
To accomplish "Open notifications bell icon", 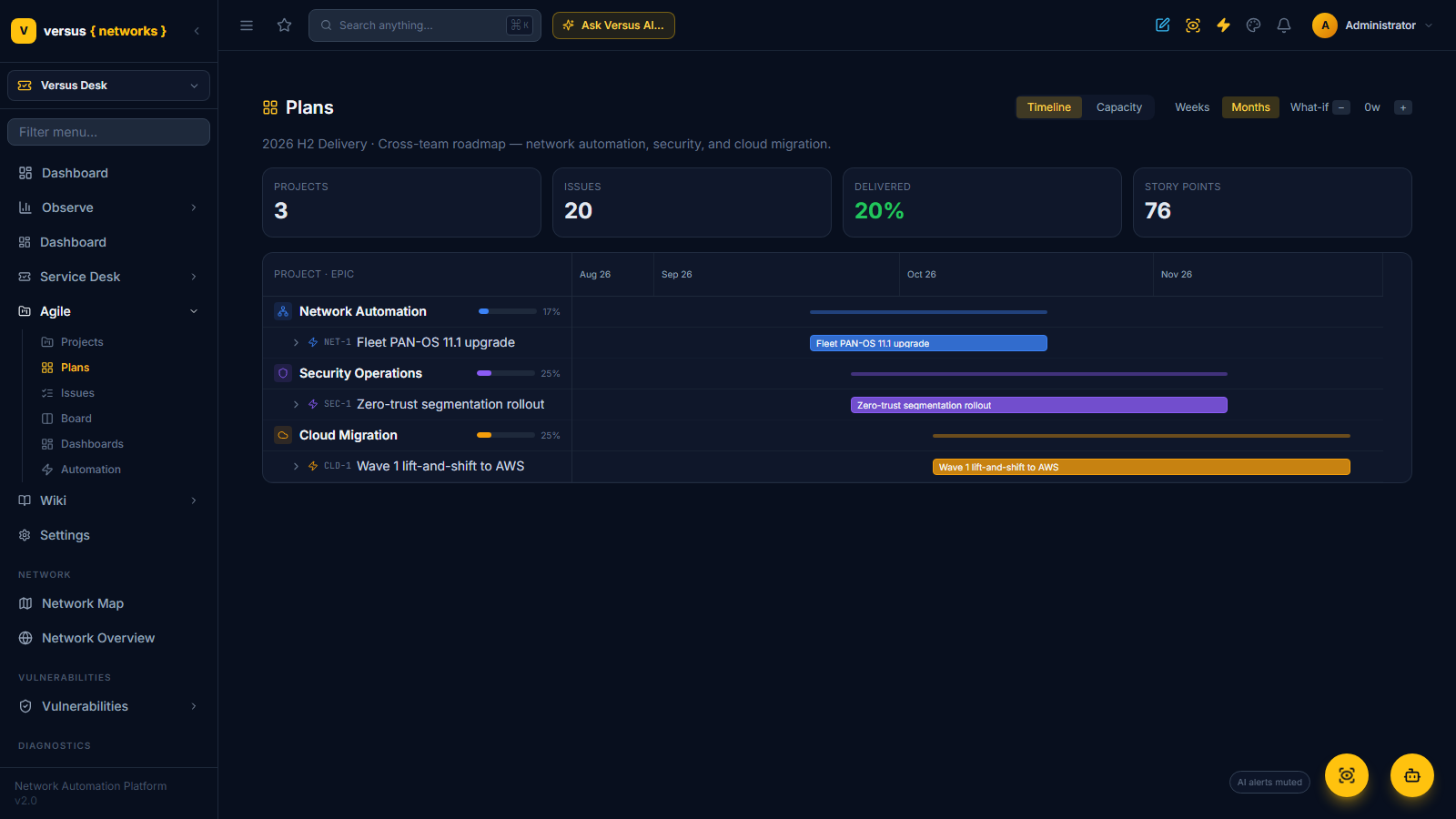I will (x=1284, y=25).
